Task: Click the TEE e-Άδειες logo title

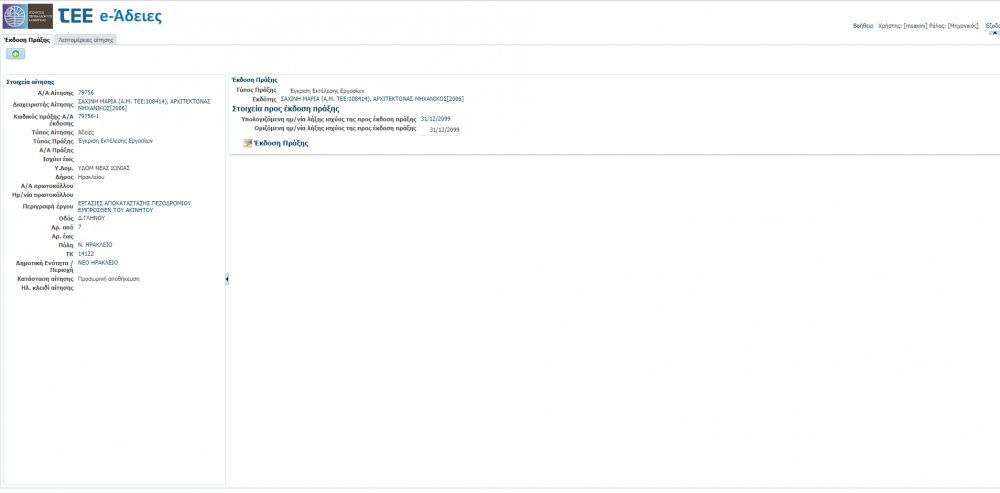Action: point(110,17)
